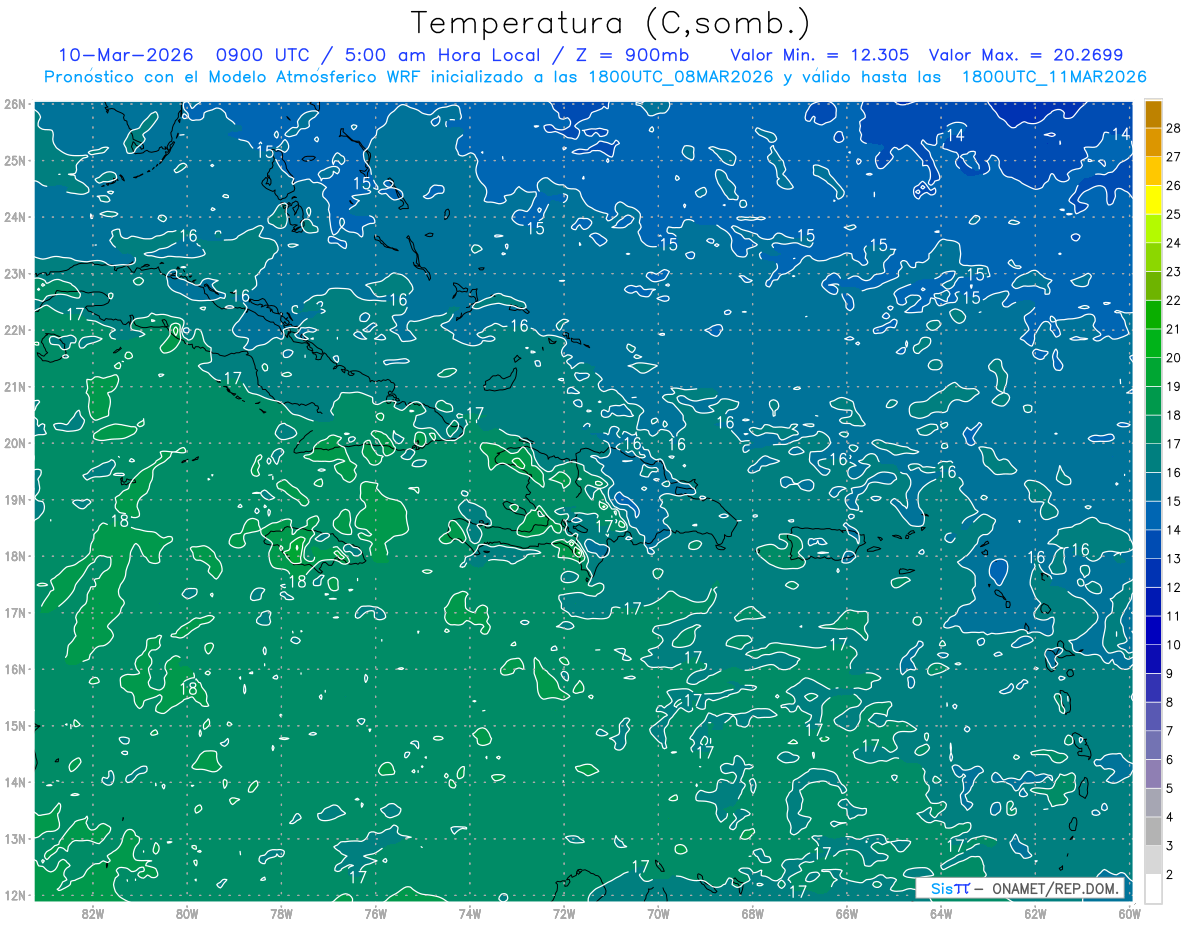Image resolution: width=1200 pixels, height=927 pixels.
Task: Click the "14N" latitude axis label
Action: coord(15,782)
